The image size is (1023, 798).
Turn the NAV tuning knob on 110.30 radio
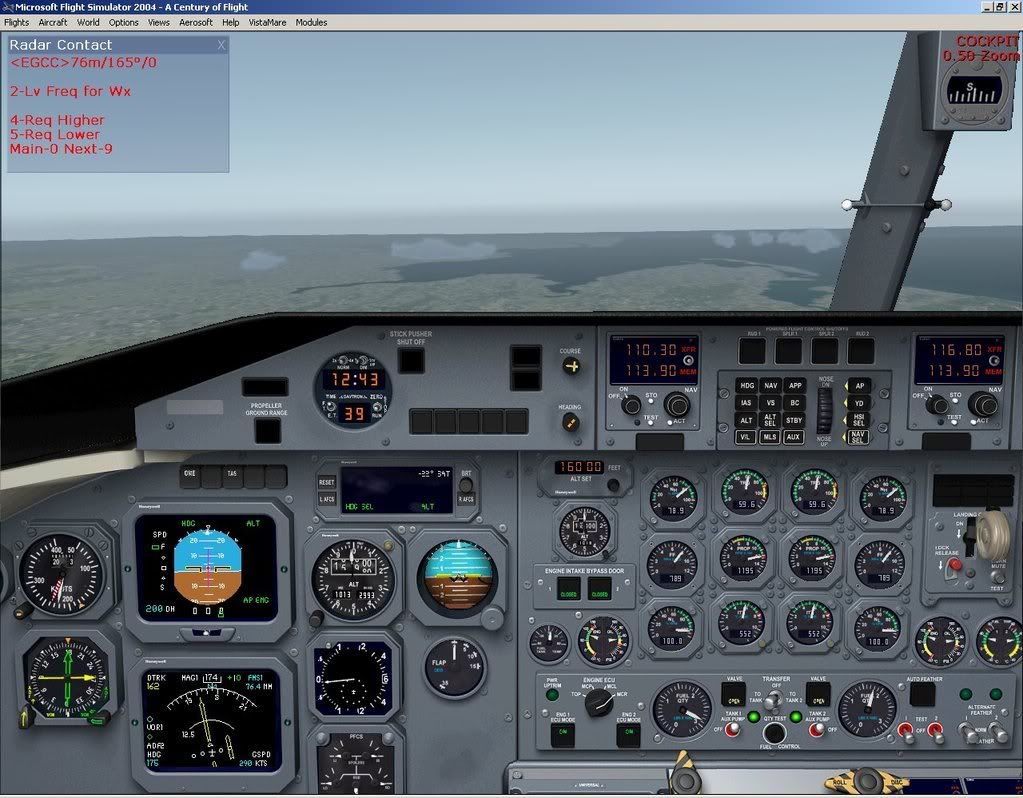point(677,405)
